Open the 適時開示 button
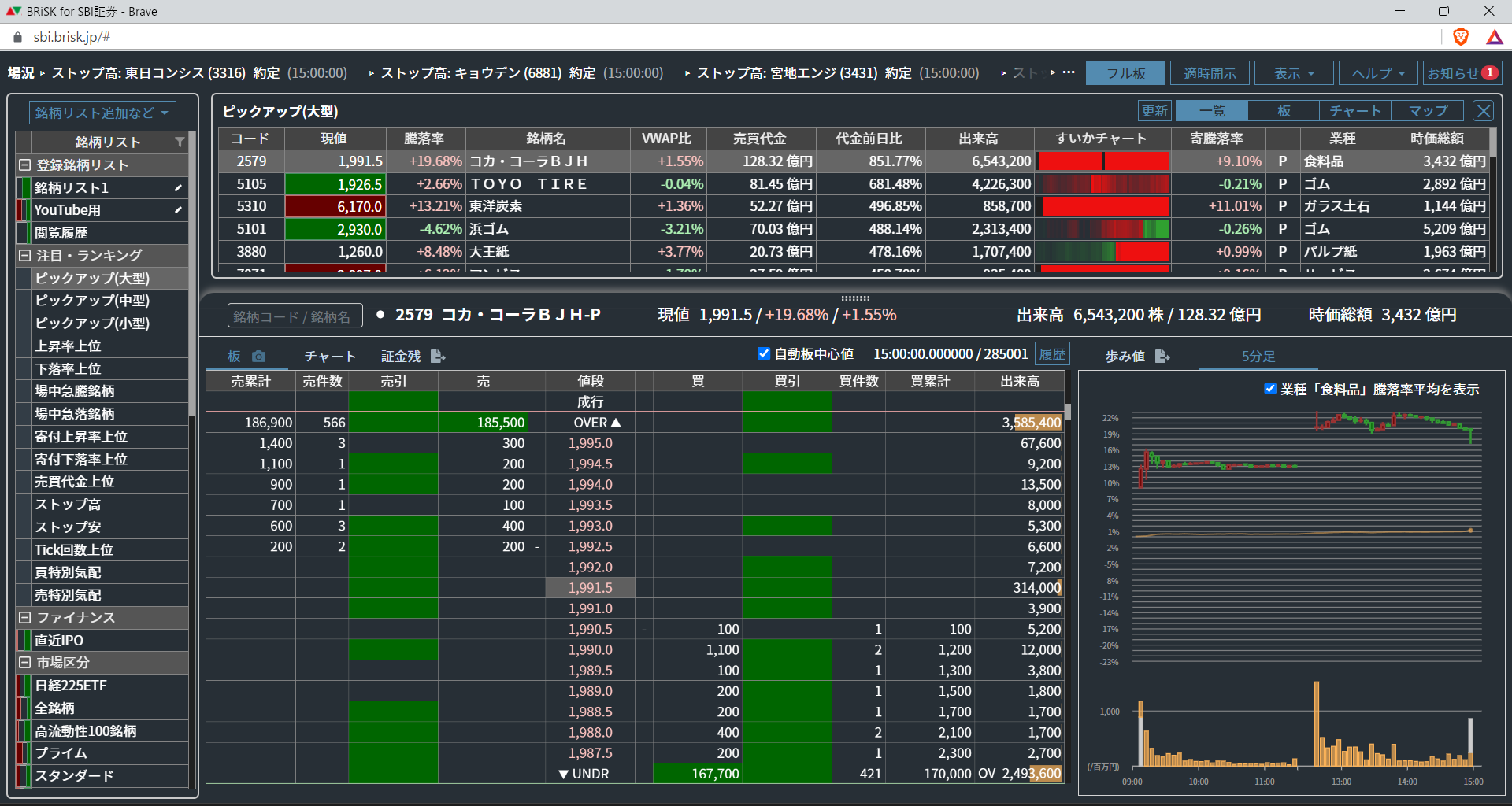Viewport: 1512px width, 806px height. (x=1210, y=72)
